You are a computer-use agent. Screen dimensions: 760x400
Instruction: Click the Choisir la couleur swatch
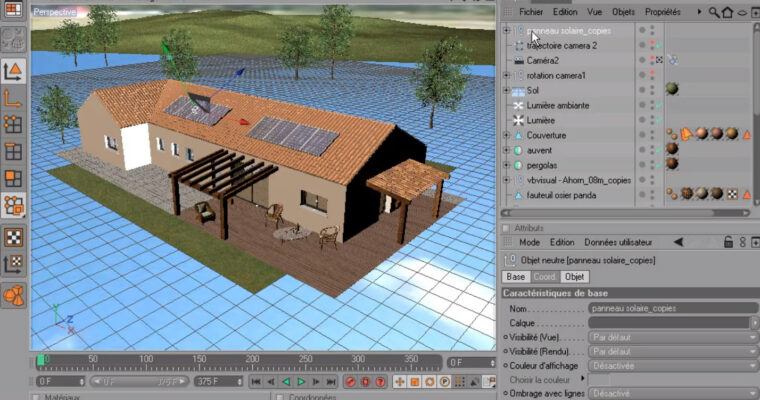point(599,380)
